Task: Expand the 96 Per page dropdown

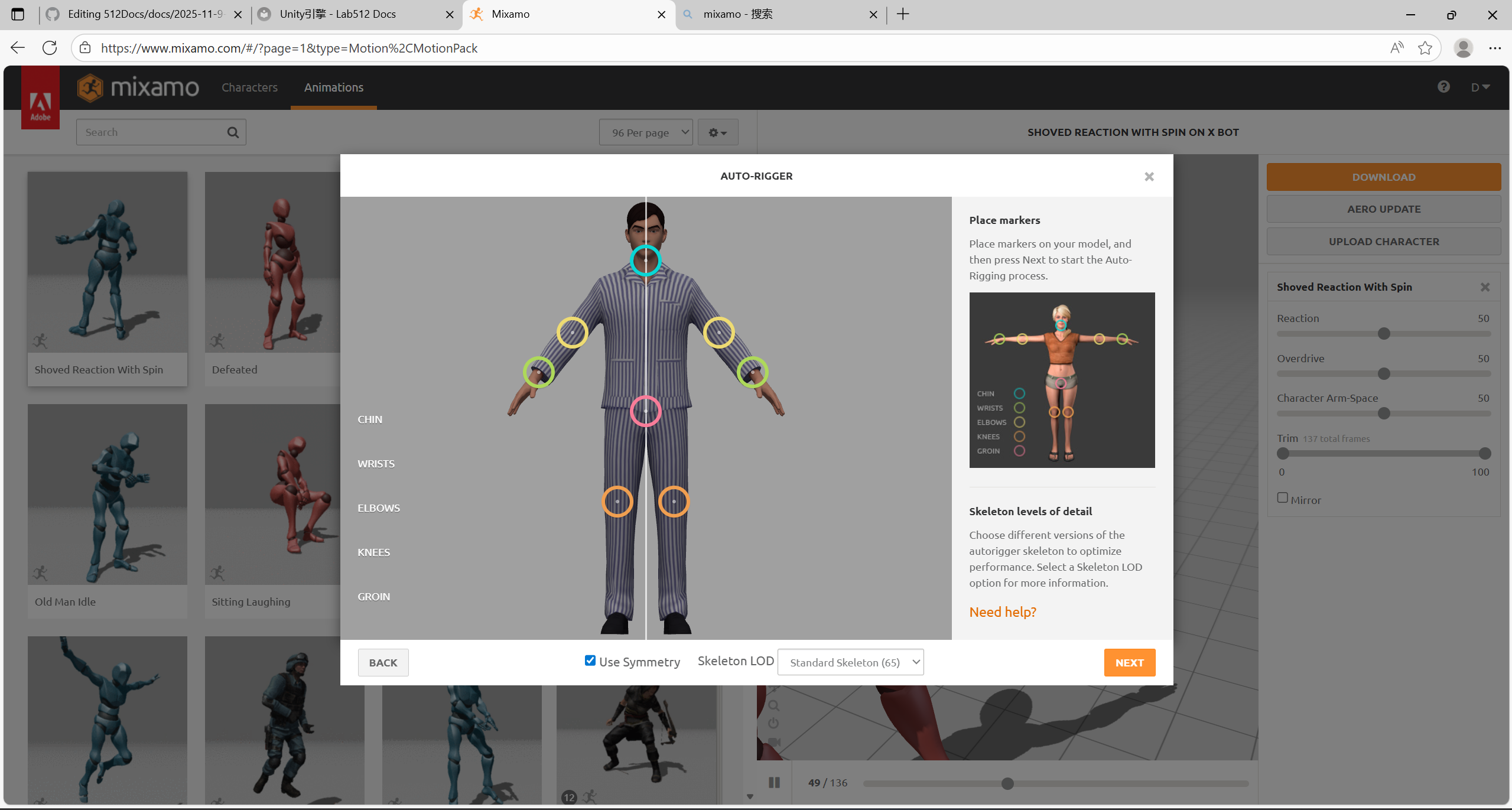Action: (x=645, y=132)
